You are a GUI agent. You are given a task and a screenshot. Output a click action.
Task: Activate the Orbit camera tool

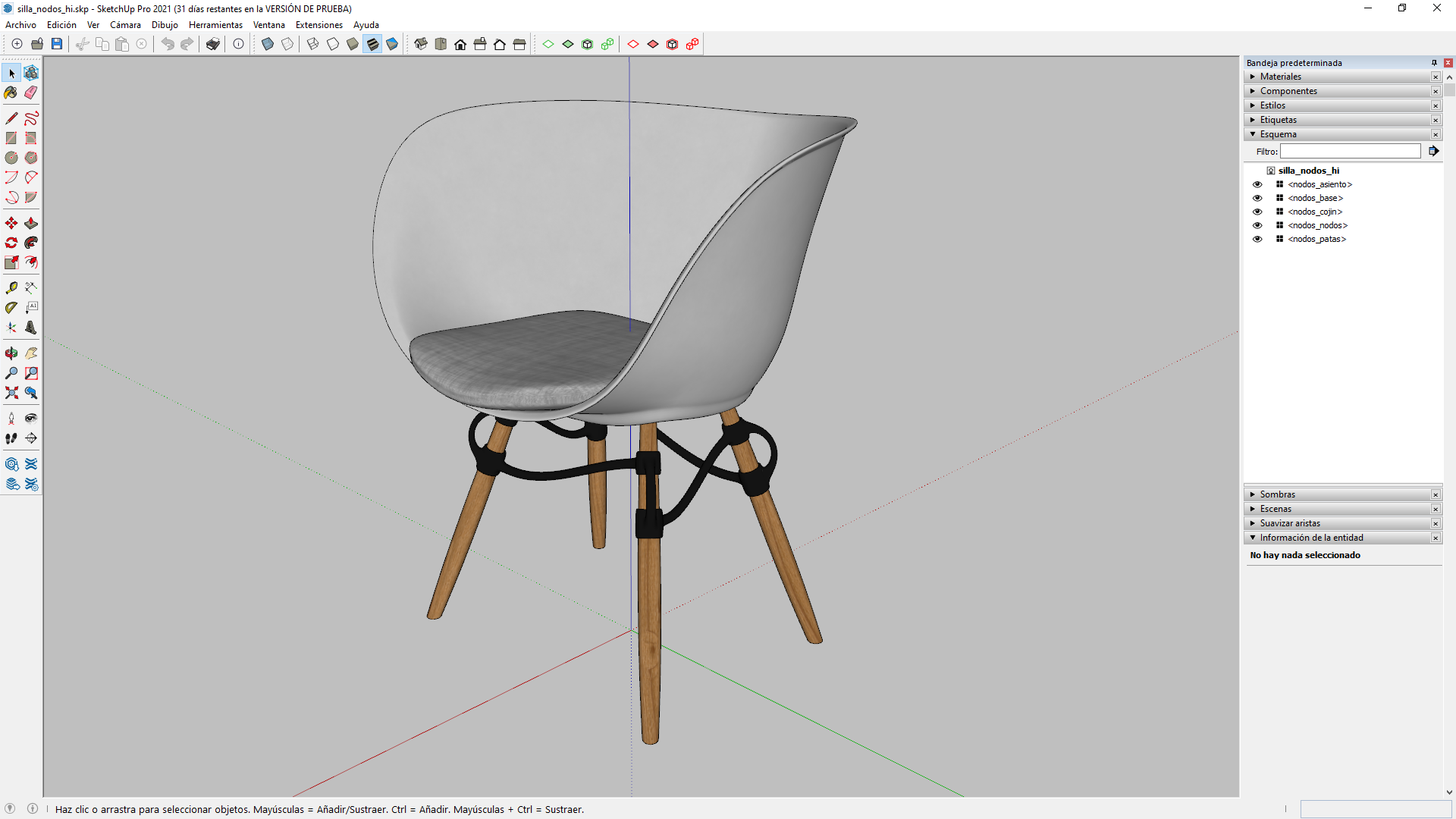coord(11,353)
